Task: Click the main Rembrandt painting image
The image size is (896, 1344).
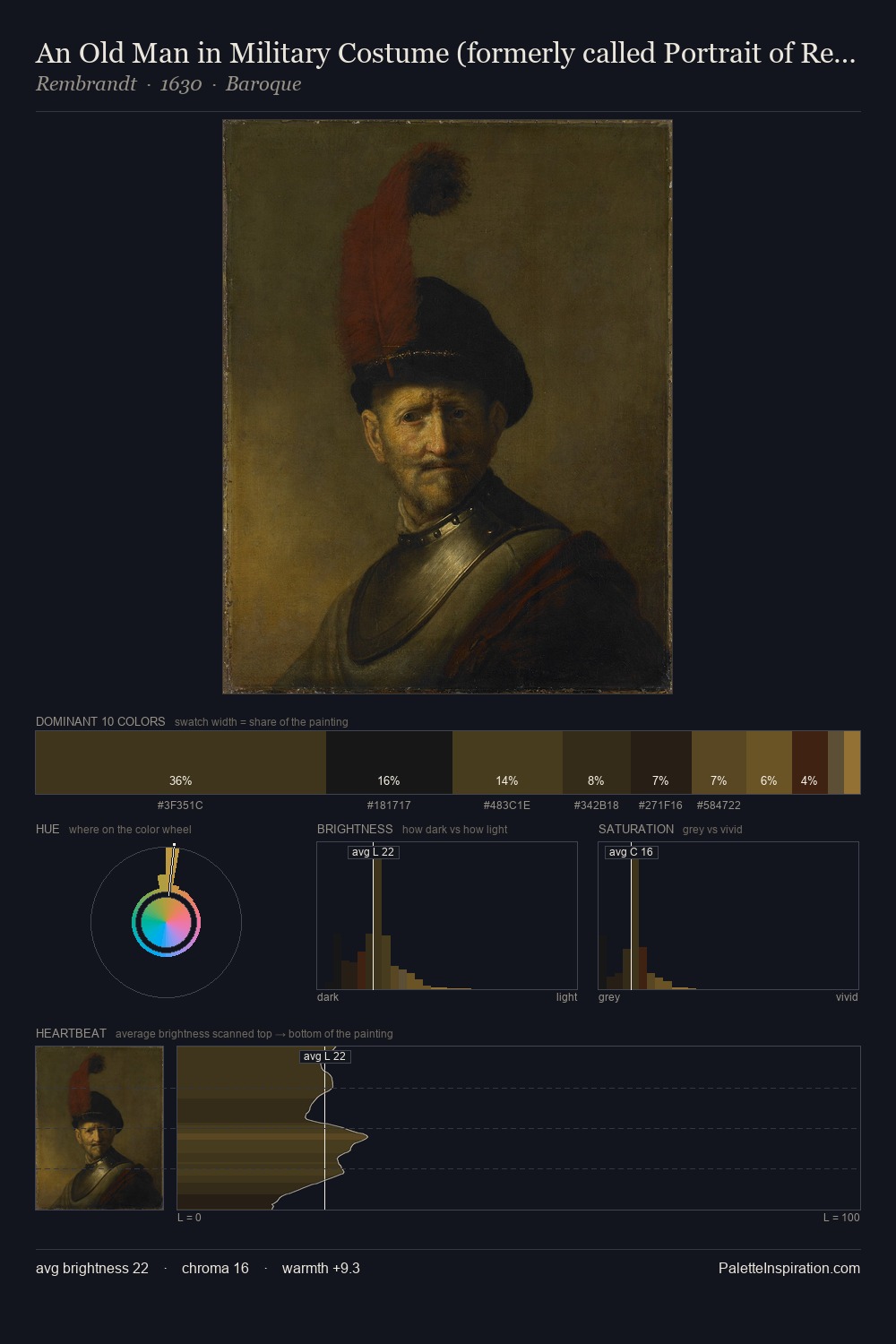Action: (447, 407)
